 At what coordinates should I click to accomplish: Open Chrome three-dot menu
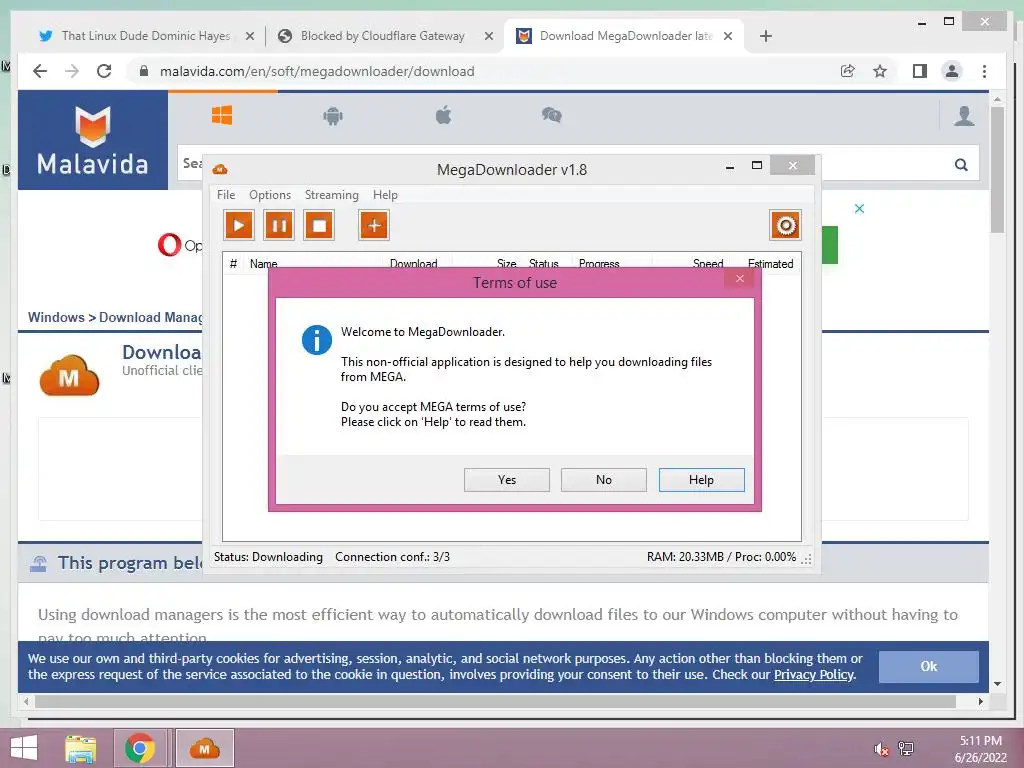[984, 71]
